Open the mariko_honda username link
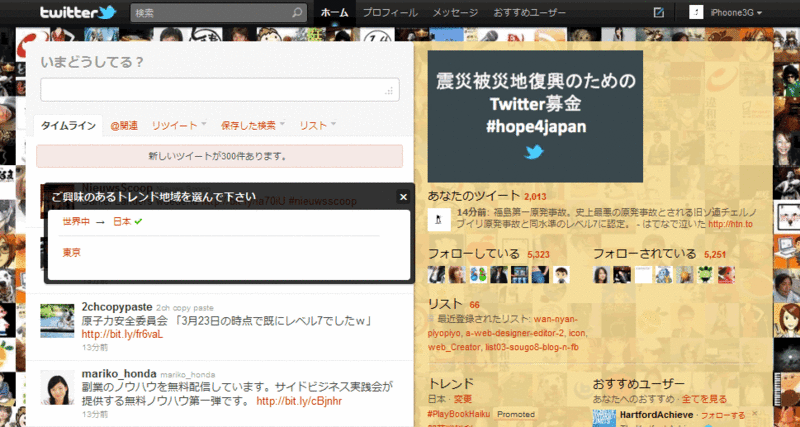800x427 pixels. (x=120, y=374)
